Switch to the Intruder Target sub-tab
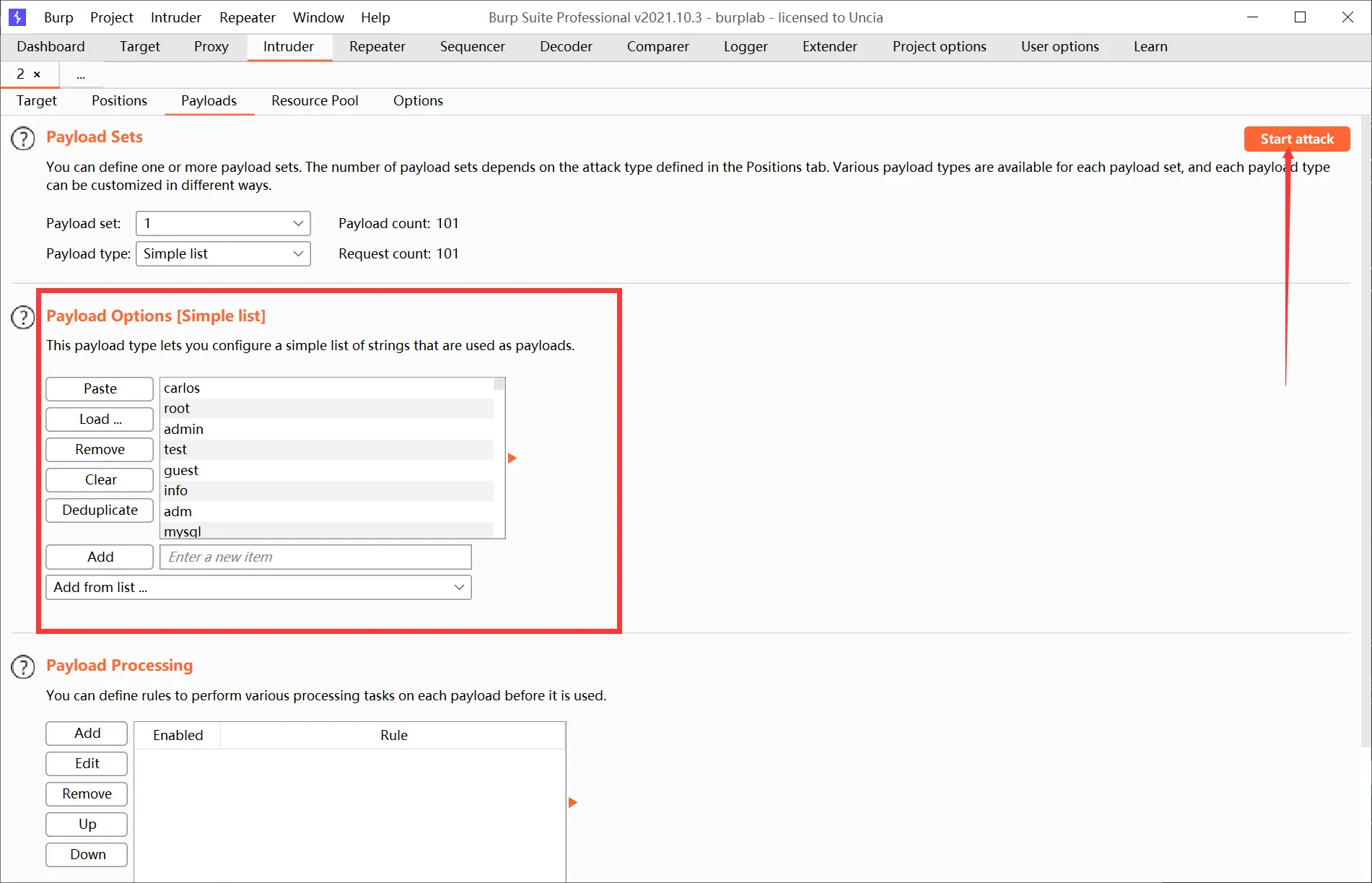The height and width of the screenshot is (883, 1372). coord(37,101)
